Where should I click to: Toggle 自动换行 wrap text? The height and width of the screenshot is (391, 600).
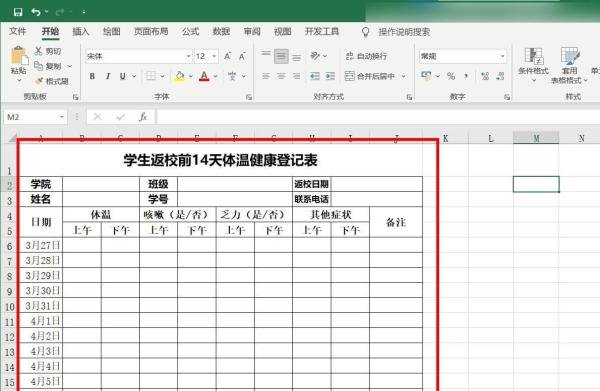(x=366, y=56)
